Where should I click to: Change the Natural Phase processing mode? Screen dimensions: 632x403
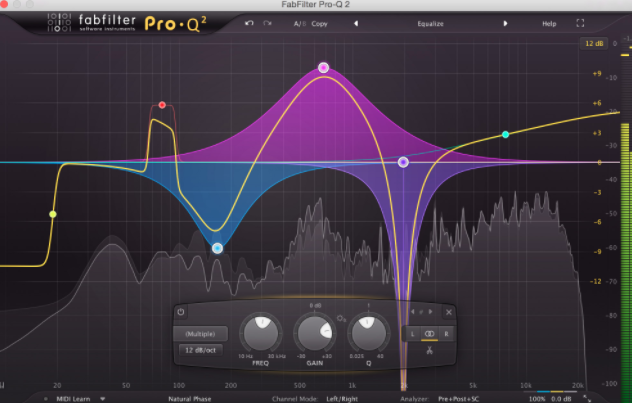(189, 399)
